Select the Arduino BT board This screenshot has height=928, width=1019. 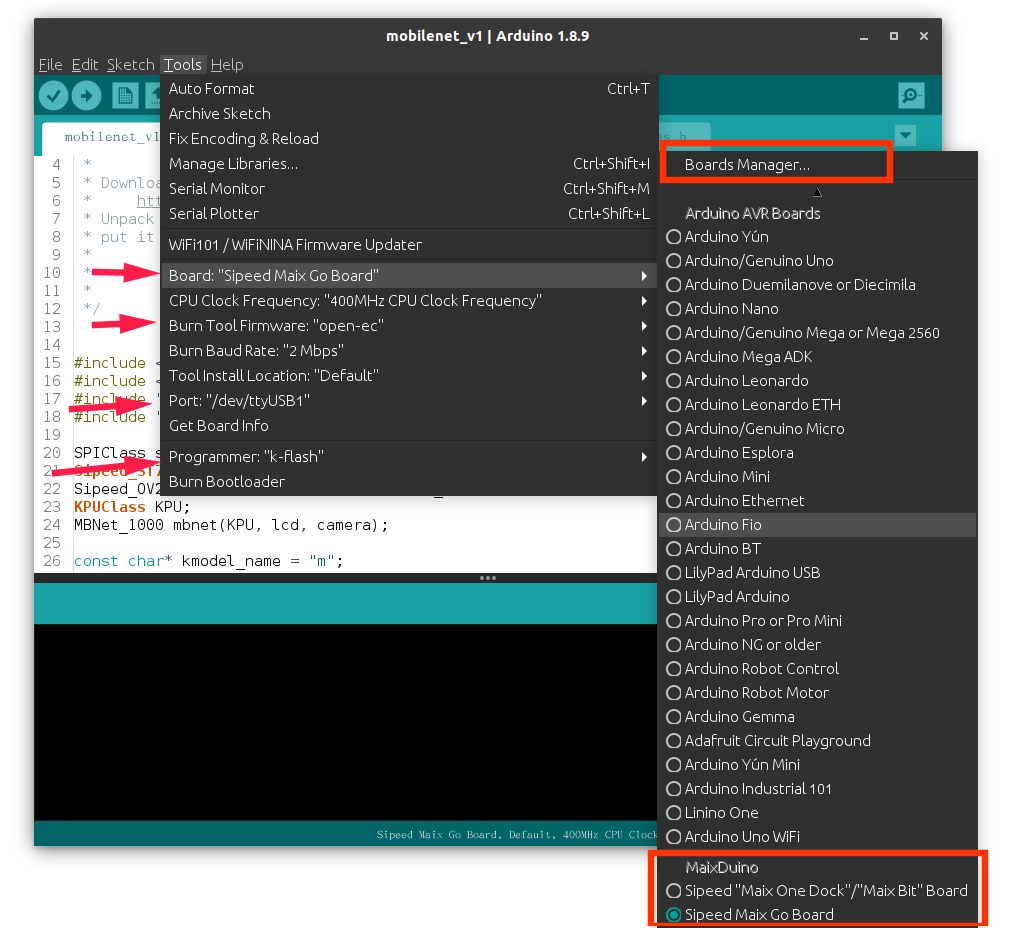[818, 549]
